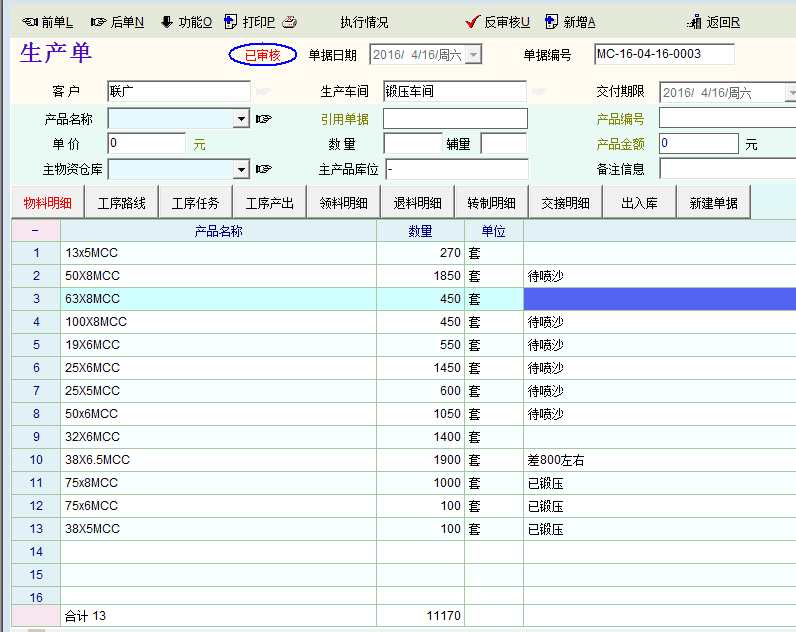
Task: Open the 单据日期 date dropdown
Action: click(473, 55)
